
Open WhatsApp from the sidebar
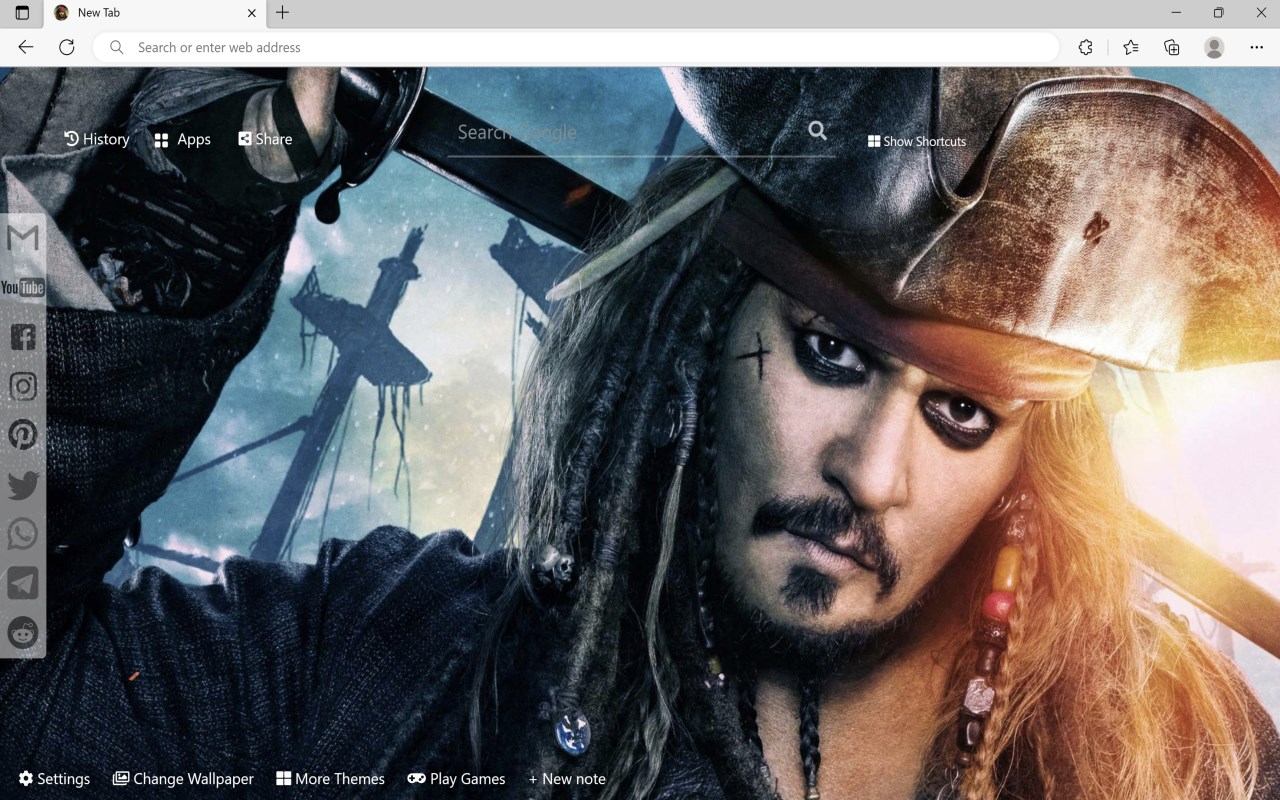[23, 534]
